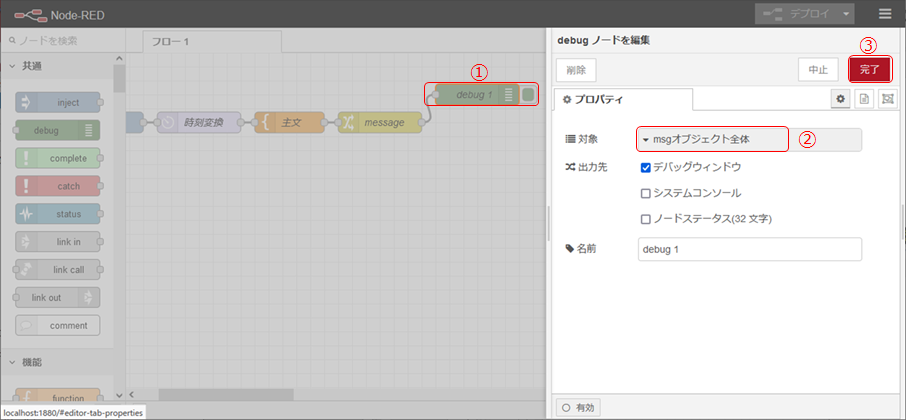Open the node description document icon
The height and width of the screenshot is (420, 906).
pyautogui.click(x=865, y=99)
